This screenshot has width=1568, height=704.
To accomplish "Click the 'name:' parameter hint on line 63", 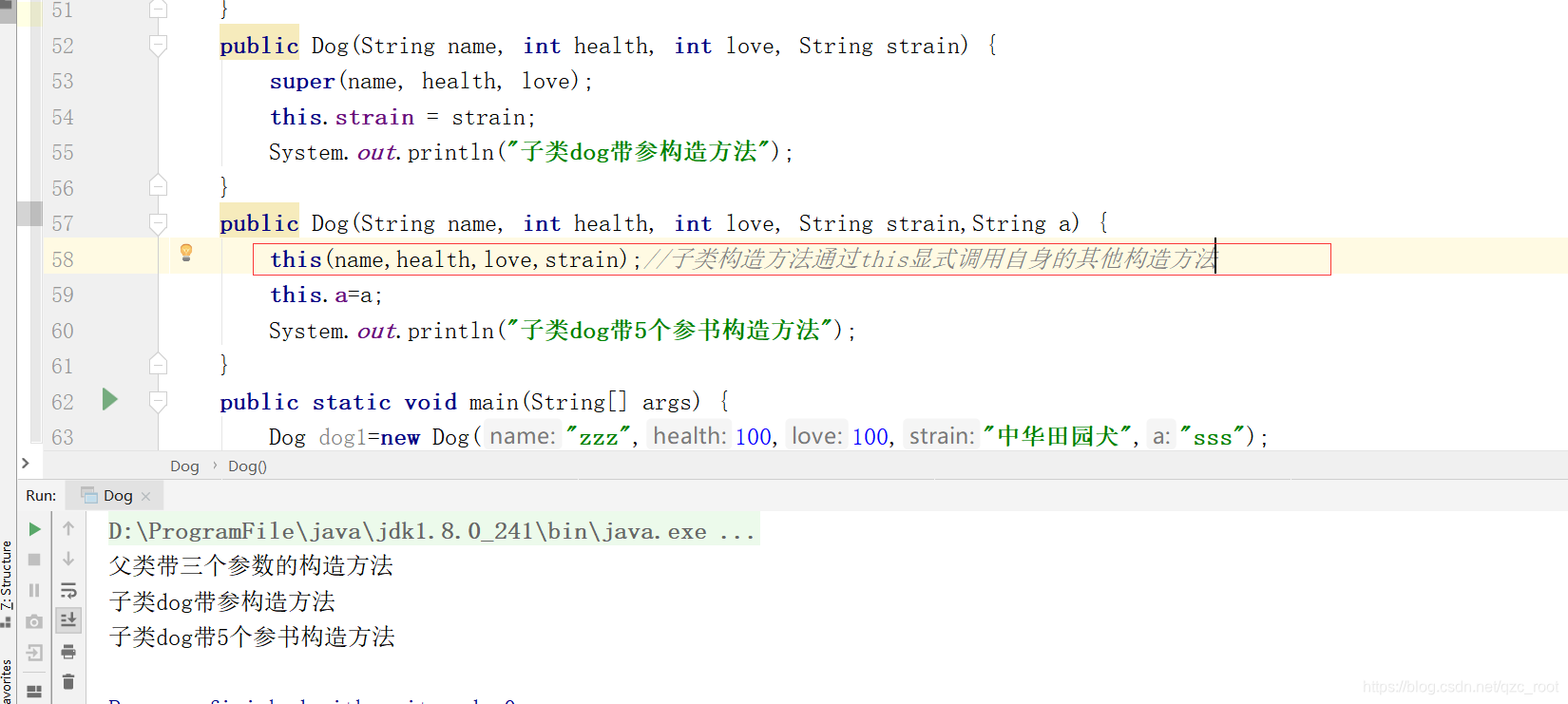I will pyautogui.click(x=523, y=436).
